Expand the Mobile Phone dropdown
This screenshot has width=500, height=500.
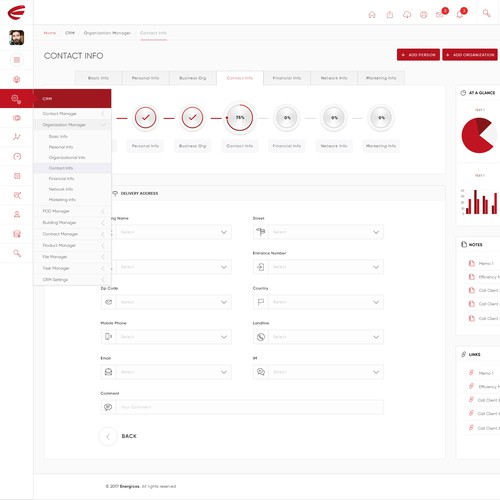click(166, 337)
